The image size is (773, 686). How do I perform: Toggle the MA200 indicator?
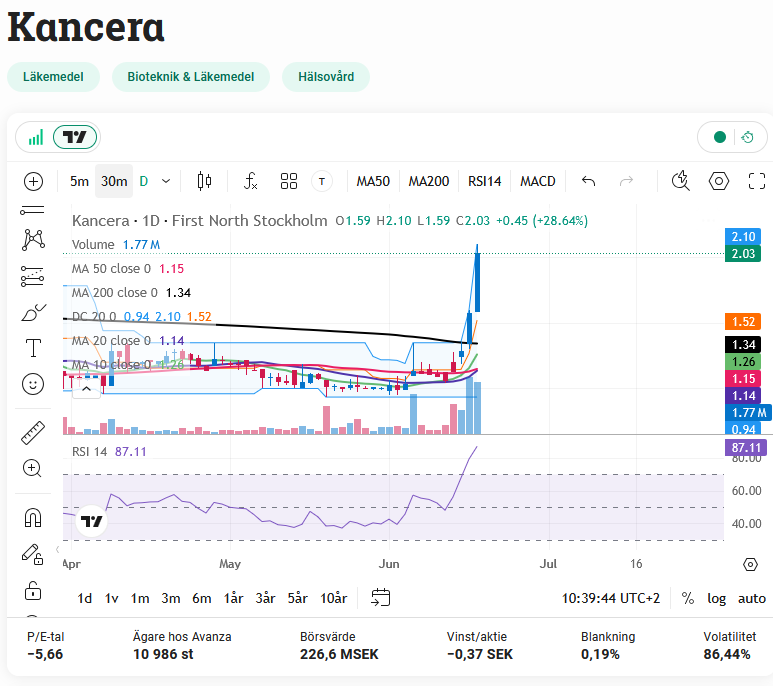429,181
